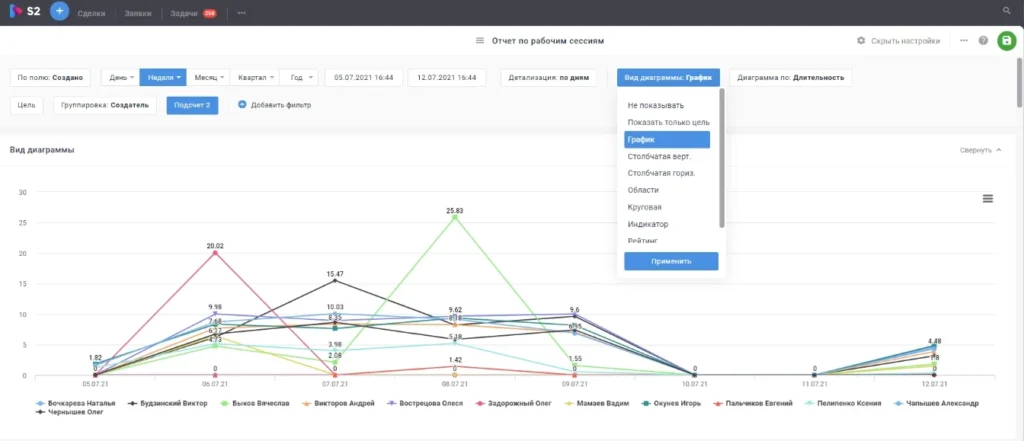The width and height of the screenshot is (1024, 441).
Task: Click the chart type list scrollbar
Action: click(x=722, y=158)
